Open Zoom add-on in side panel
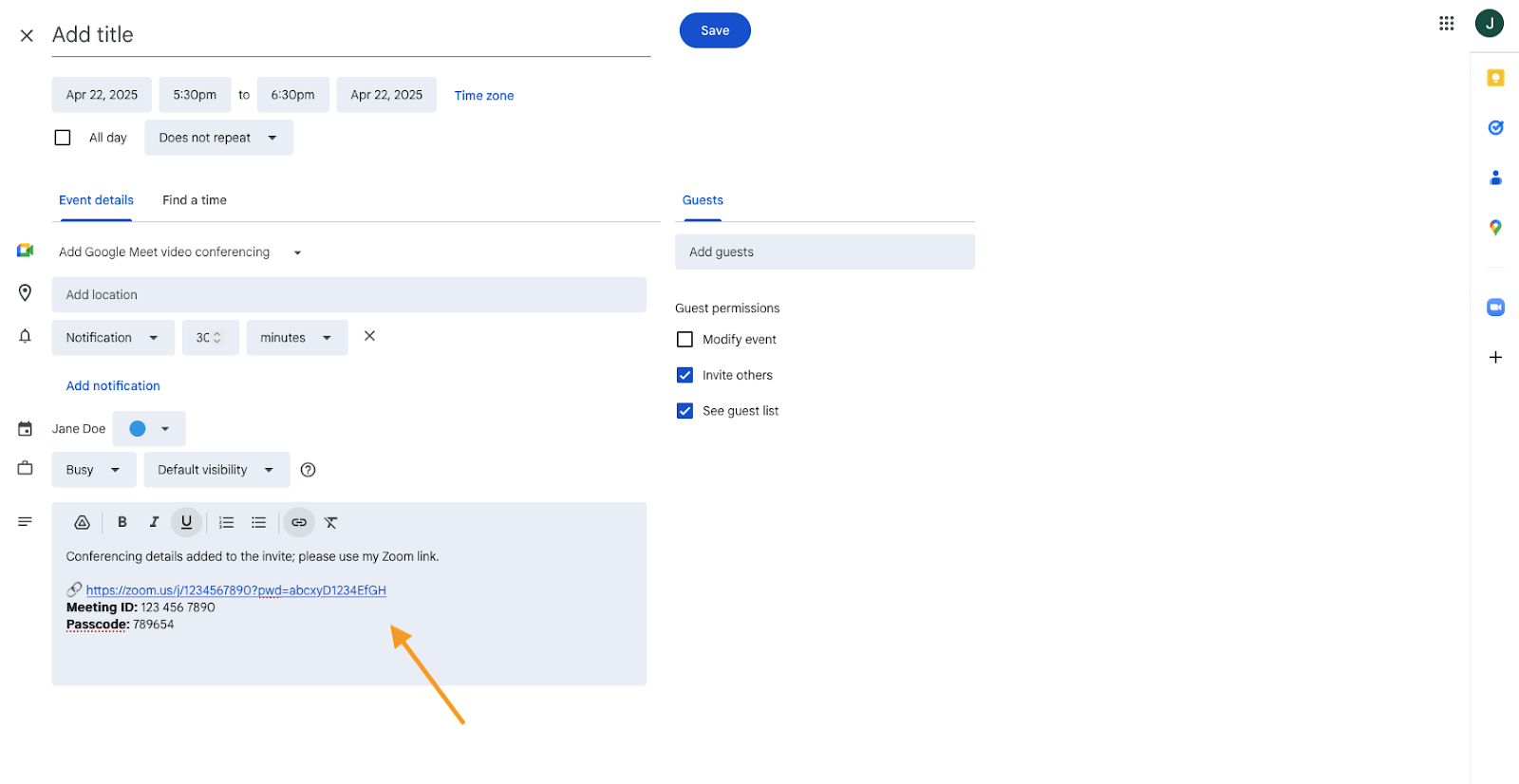The image size is (1519, 784). pos(1495,308)
